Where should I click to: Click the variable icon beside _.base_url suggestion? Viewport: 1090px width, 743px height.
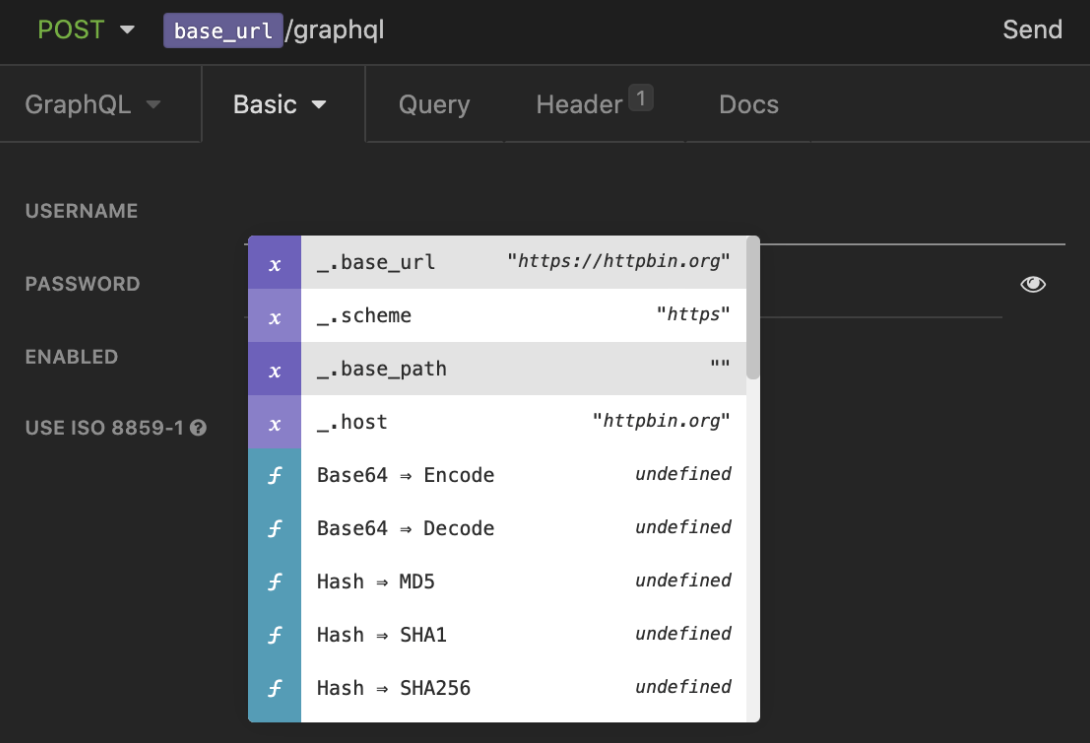[274, 262]
